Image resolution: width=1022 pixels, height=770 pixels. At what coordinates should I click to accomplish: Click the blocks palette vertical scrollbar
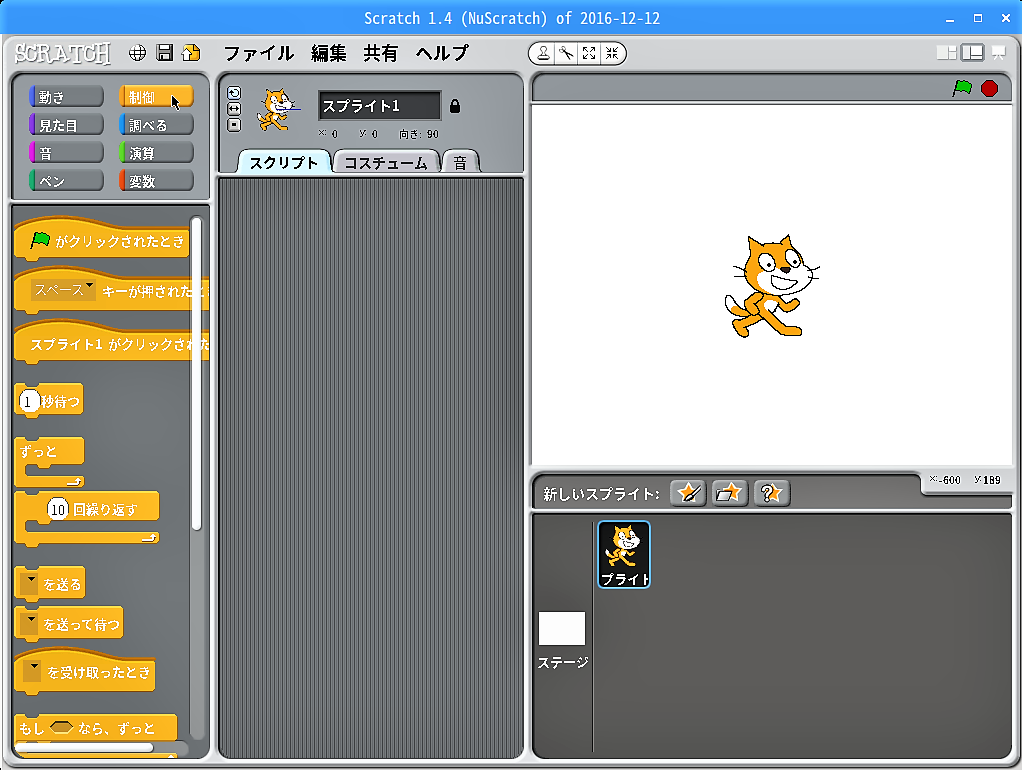pos(196,374)
